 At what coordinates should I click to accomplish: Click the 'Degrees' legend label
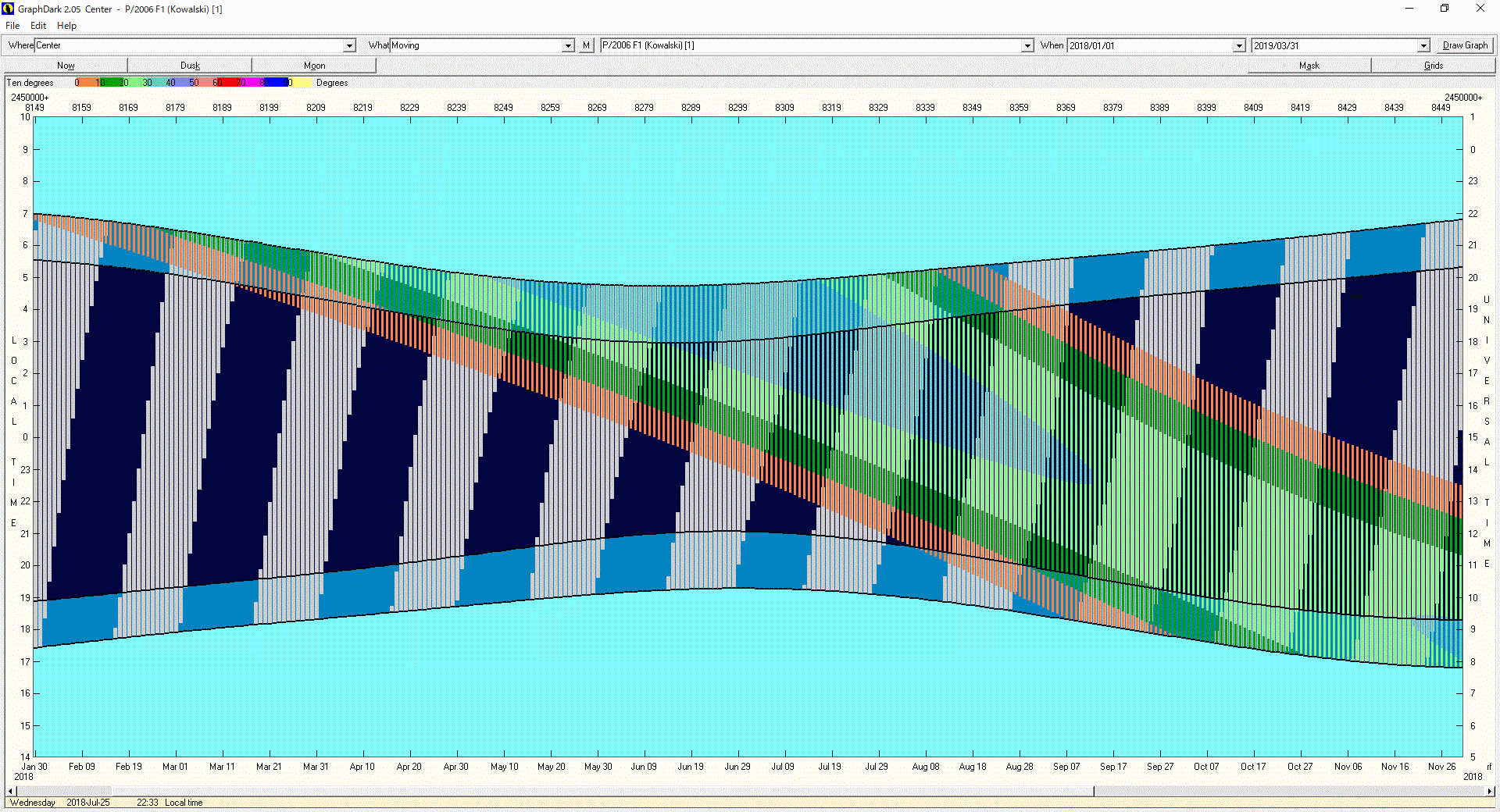(332, 83)
